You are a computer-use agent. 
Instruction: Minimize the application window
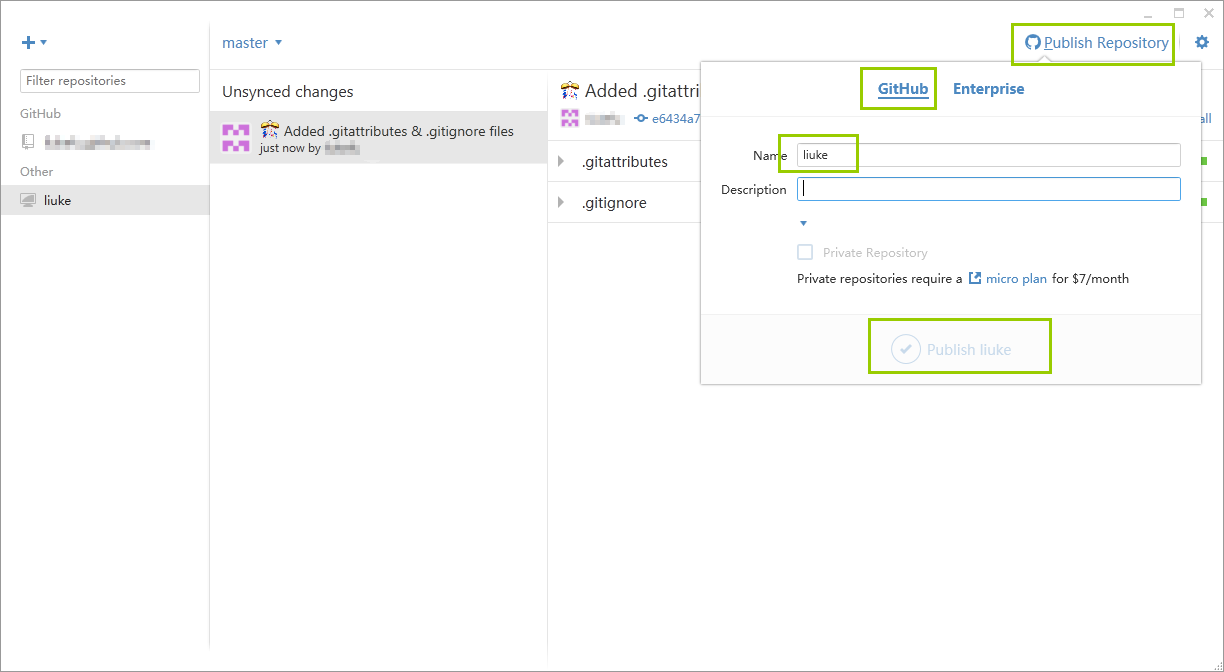coord(1149,13)
